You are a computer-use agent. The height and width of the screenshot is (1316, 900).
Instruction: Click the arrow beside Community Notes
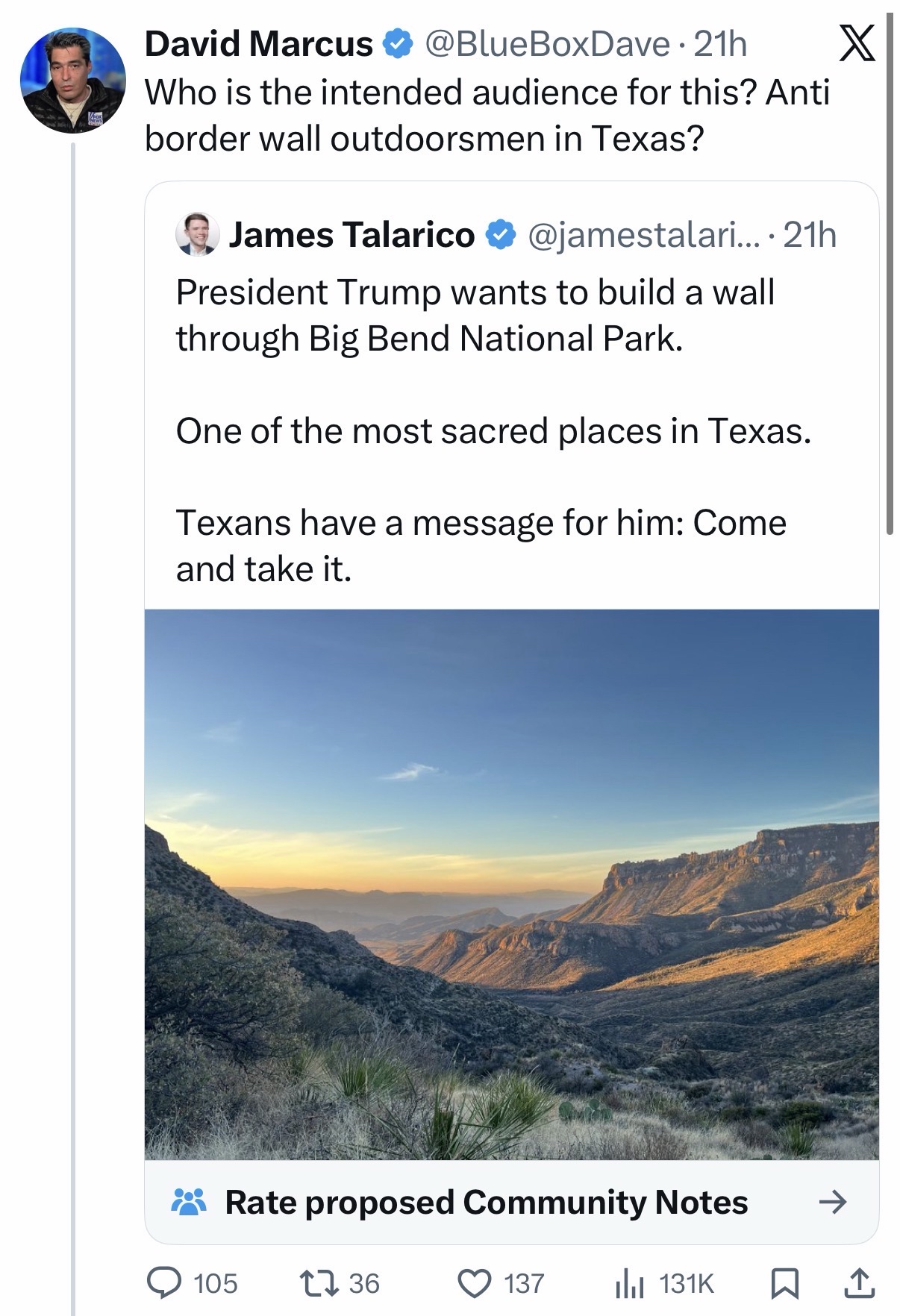(832, 1202)
